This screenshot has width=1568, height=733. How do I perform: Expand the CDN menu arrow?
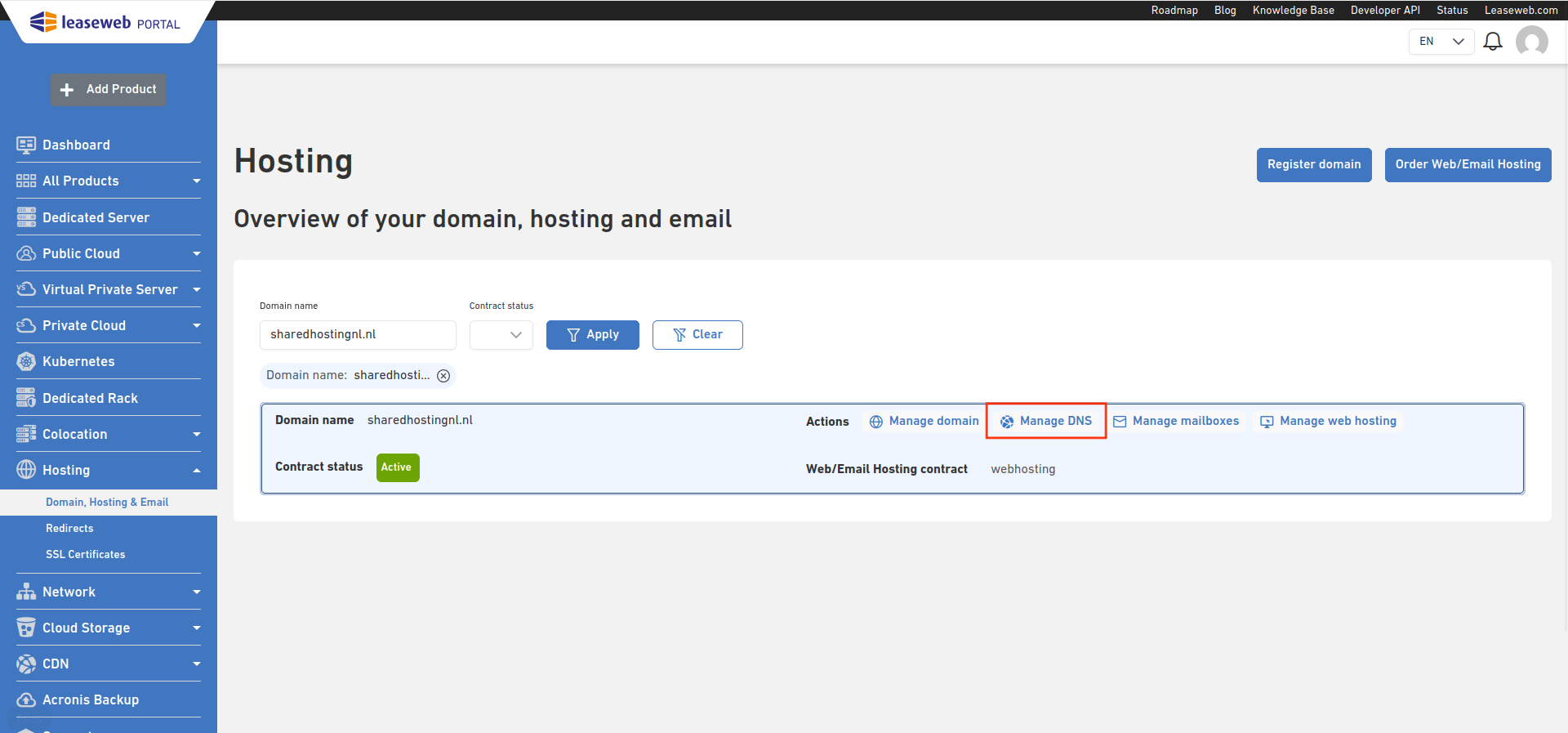pyautogui.click(x=197, y=664)
